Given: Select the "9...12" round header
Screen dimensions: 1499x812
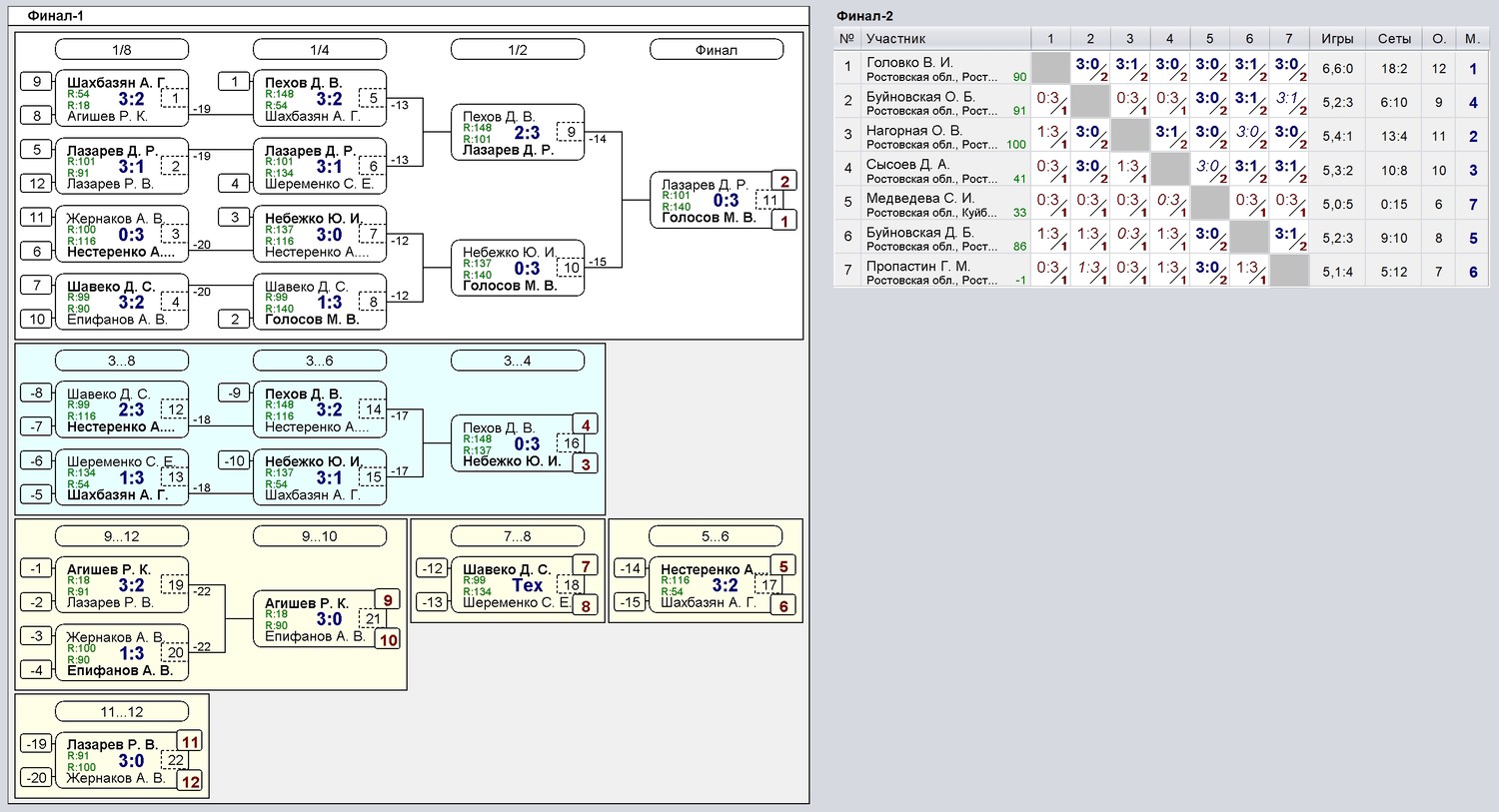Looking at the screenshot, I should point(121,536).
